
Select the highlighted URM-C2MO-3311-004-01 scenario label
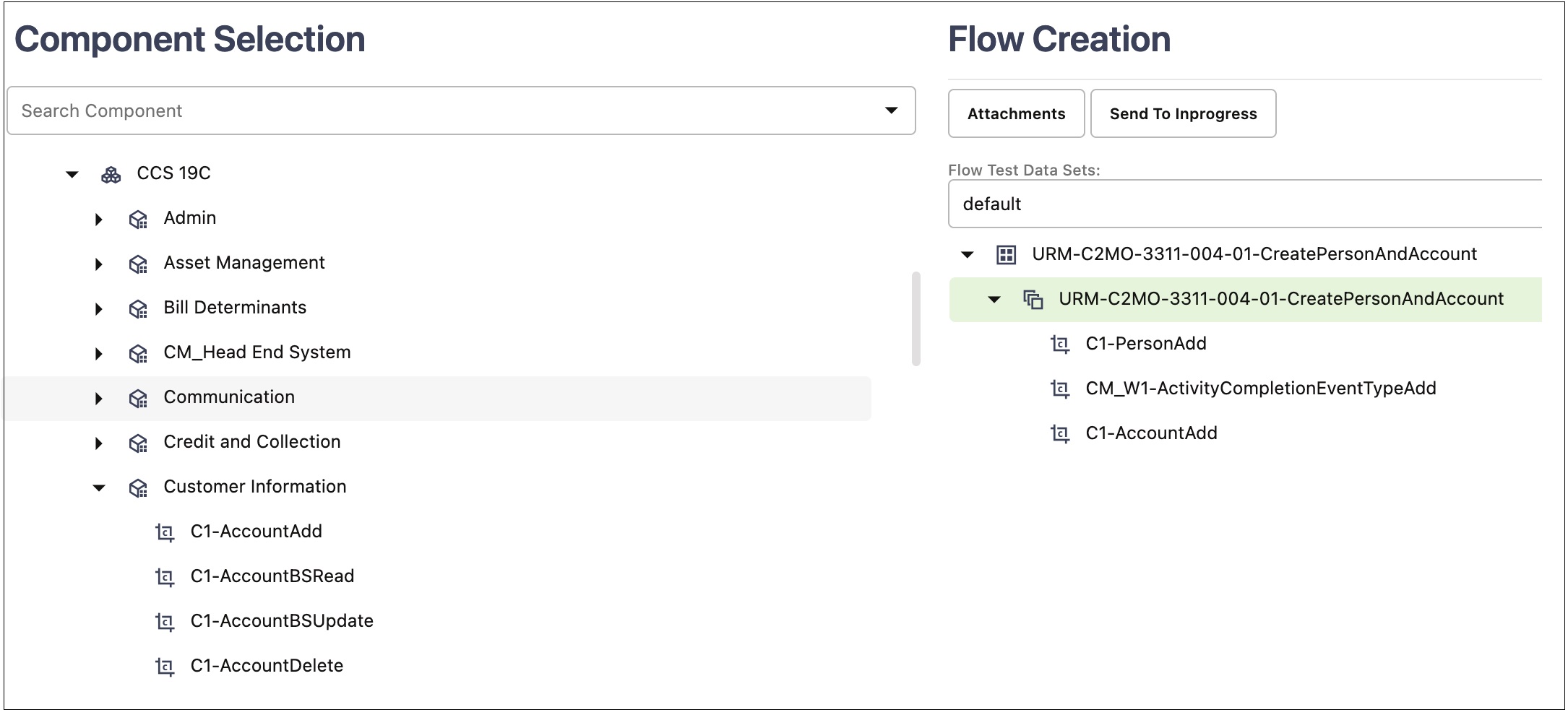pyautogui.click(x=1281, y=299)
